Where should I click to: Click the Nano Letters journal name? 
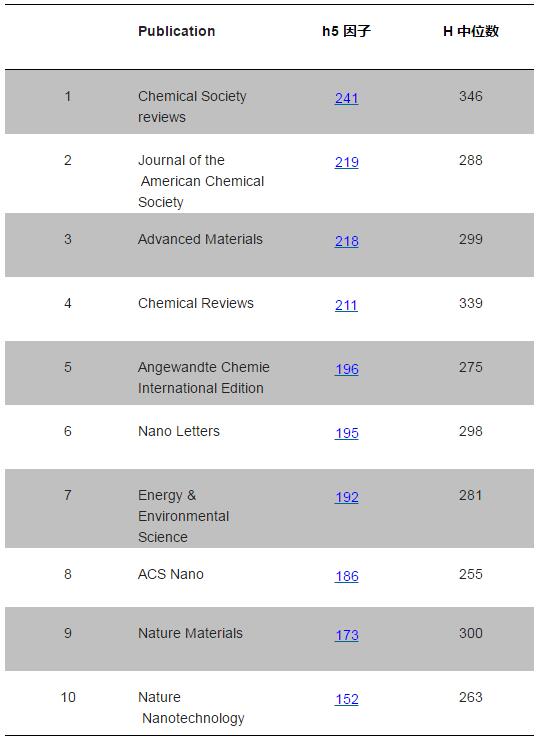click(179, 431)
